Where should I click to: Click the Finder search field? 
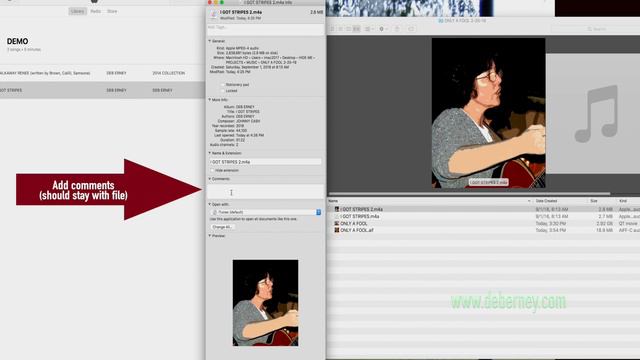[596, 29]
